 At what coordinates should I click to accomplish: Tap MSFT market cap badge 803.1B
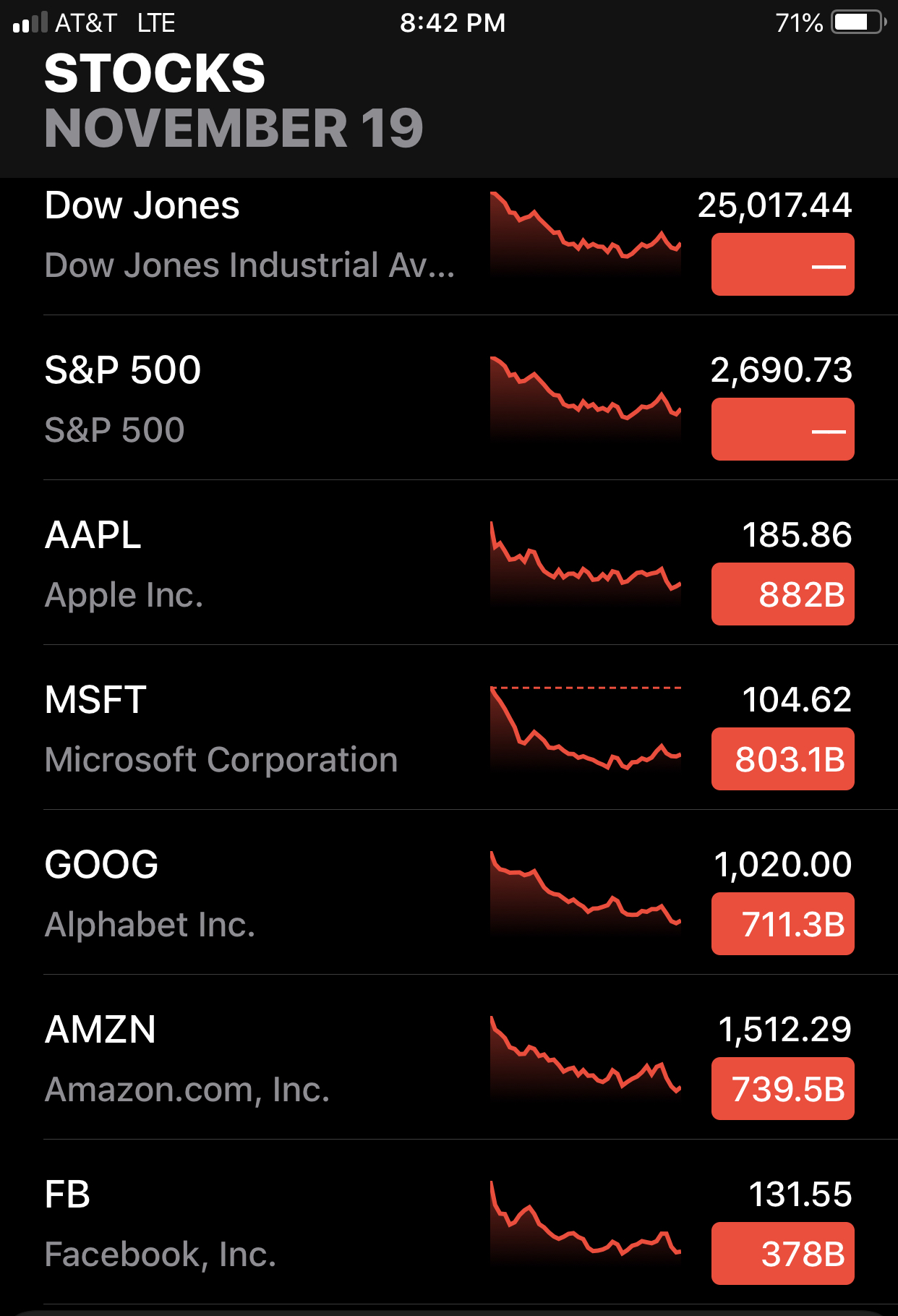tap(782, 759)
